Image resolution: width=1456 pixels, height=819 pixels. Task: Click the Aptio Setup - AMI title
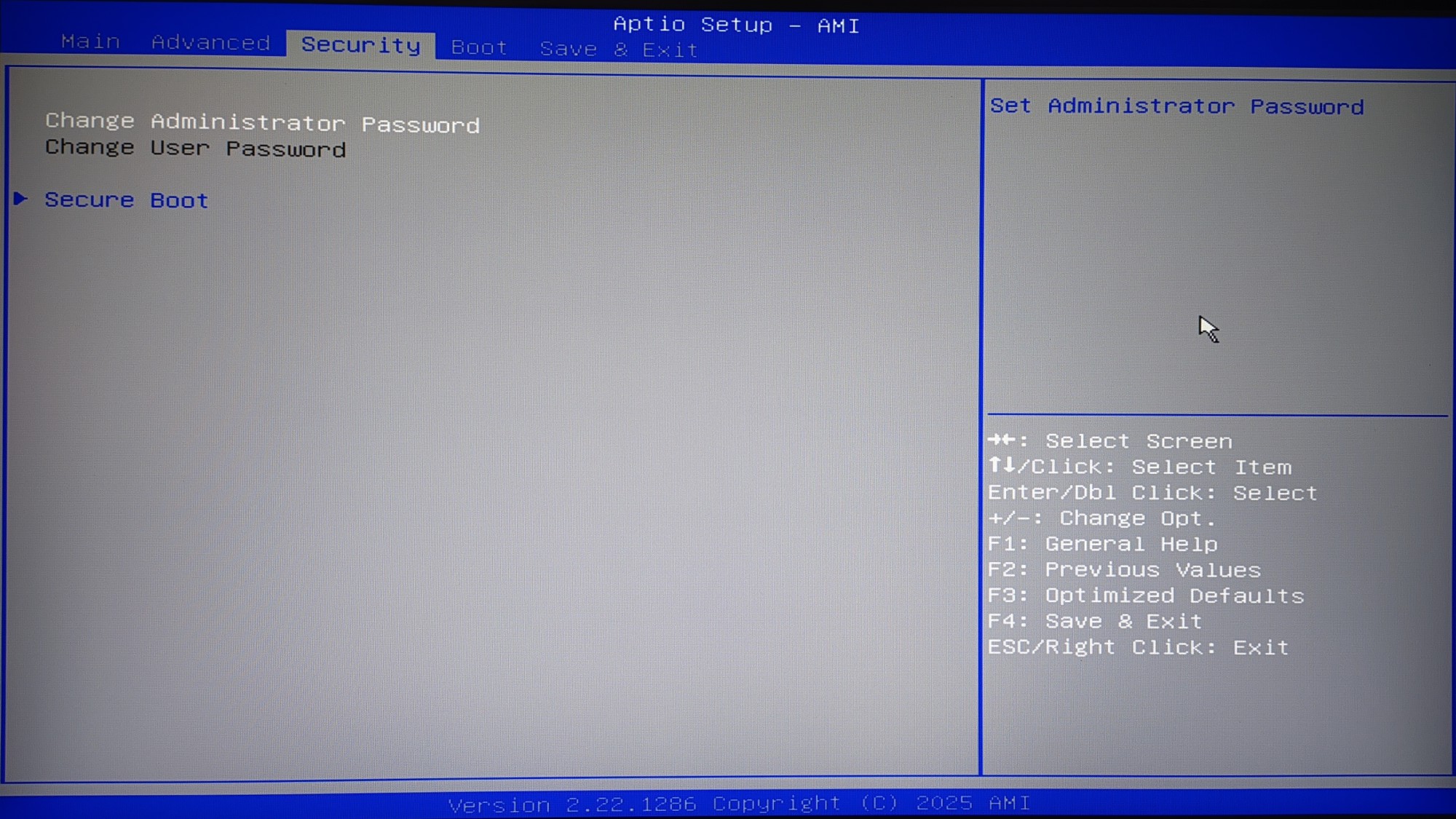coord(736,25)
